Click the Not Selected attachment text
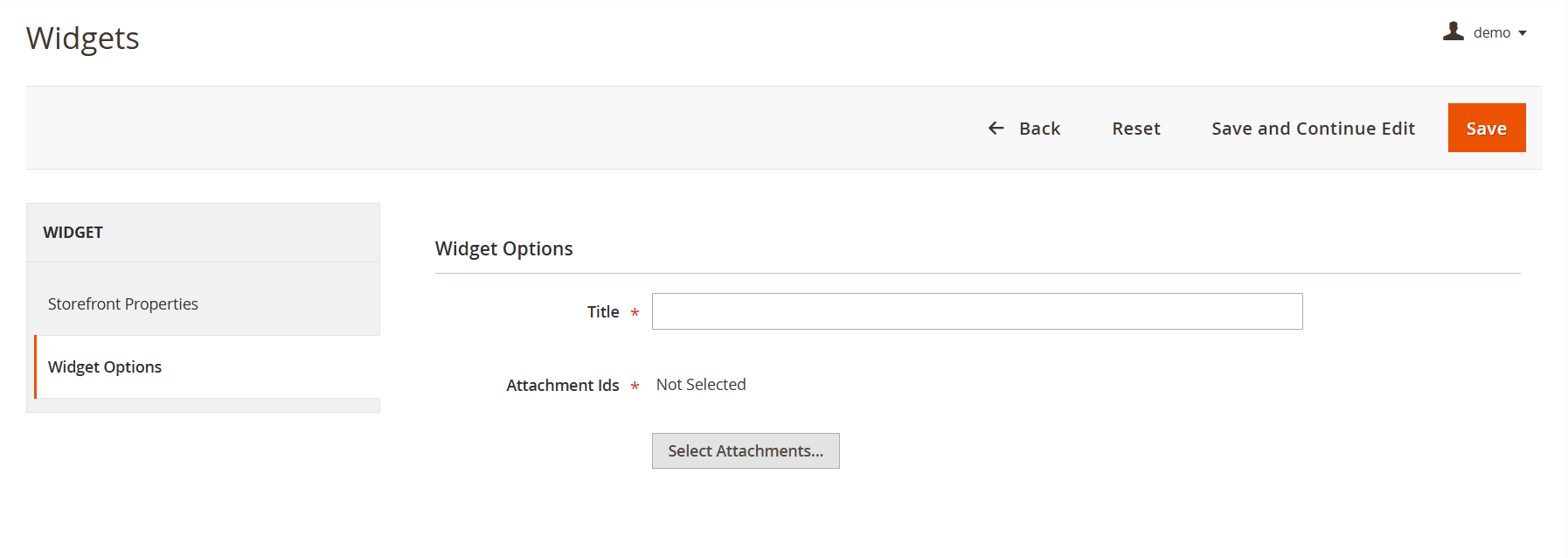Image resolution: width=1568 pixels, height=558 pixels. [x=701, y=385]
